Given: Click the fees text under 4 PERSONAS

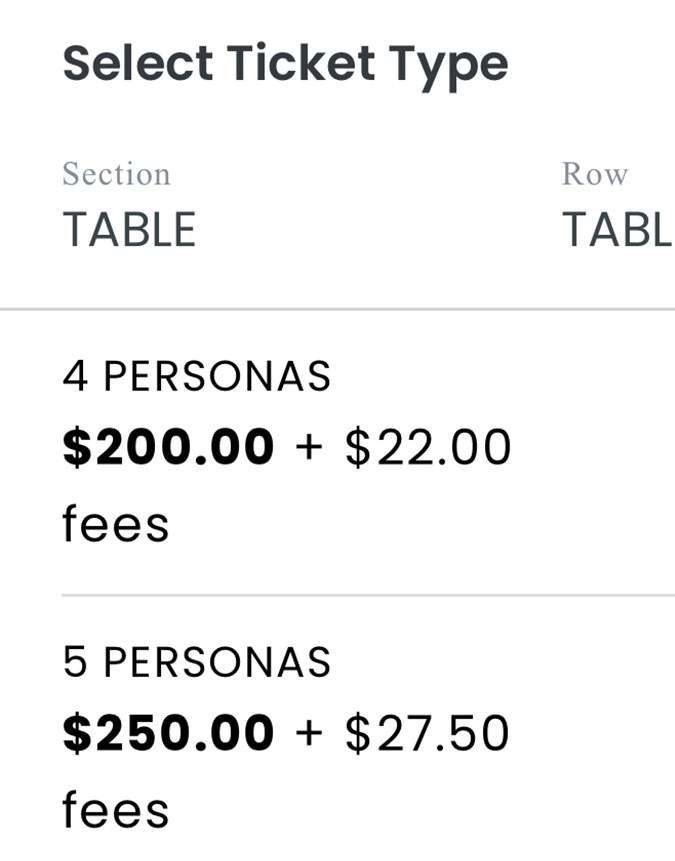Looking at the screenshot, I should (115, 523).
